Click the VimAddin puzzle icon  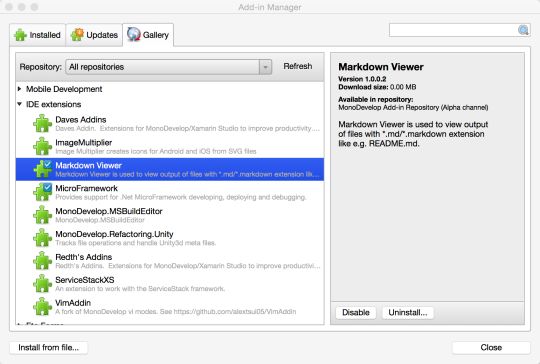(42, 306)
